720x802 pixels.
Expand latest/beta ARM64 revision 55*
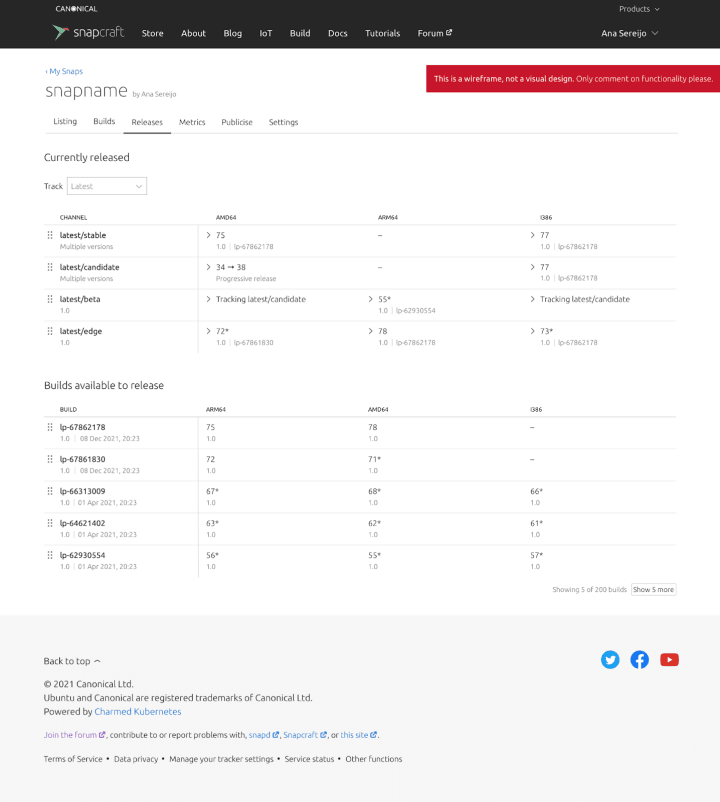point(370,299)
